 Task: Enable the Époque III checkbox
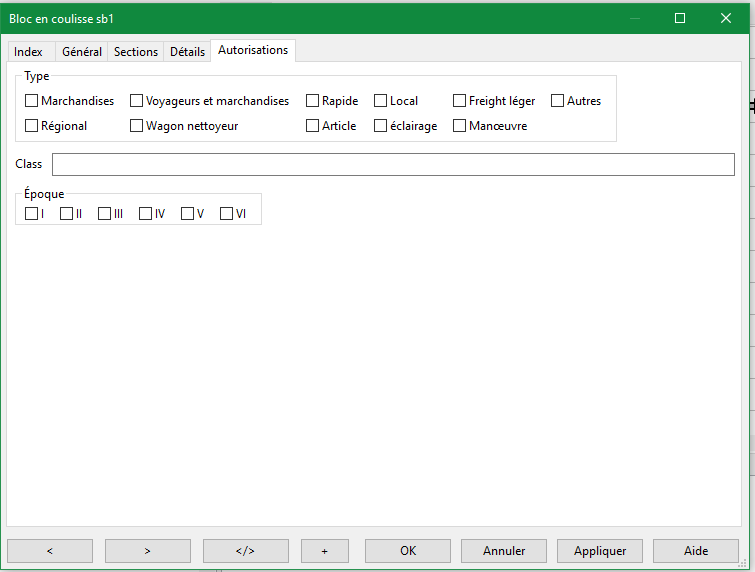click(x=105, y=213)
